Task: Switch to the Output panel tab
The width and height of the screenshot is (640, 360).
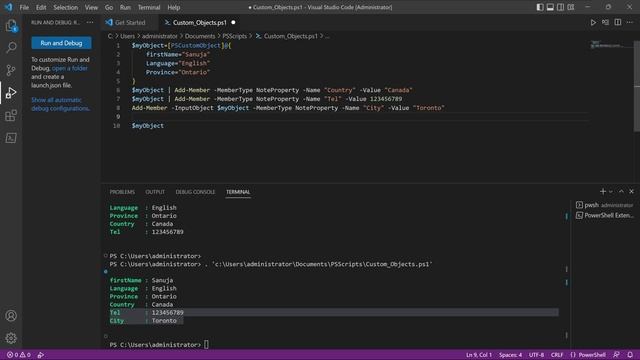Action: click(155, 192)
